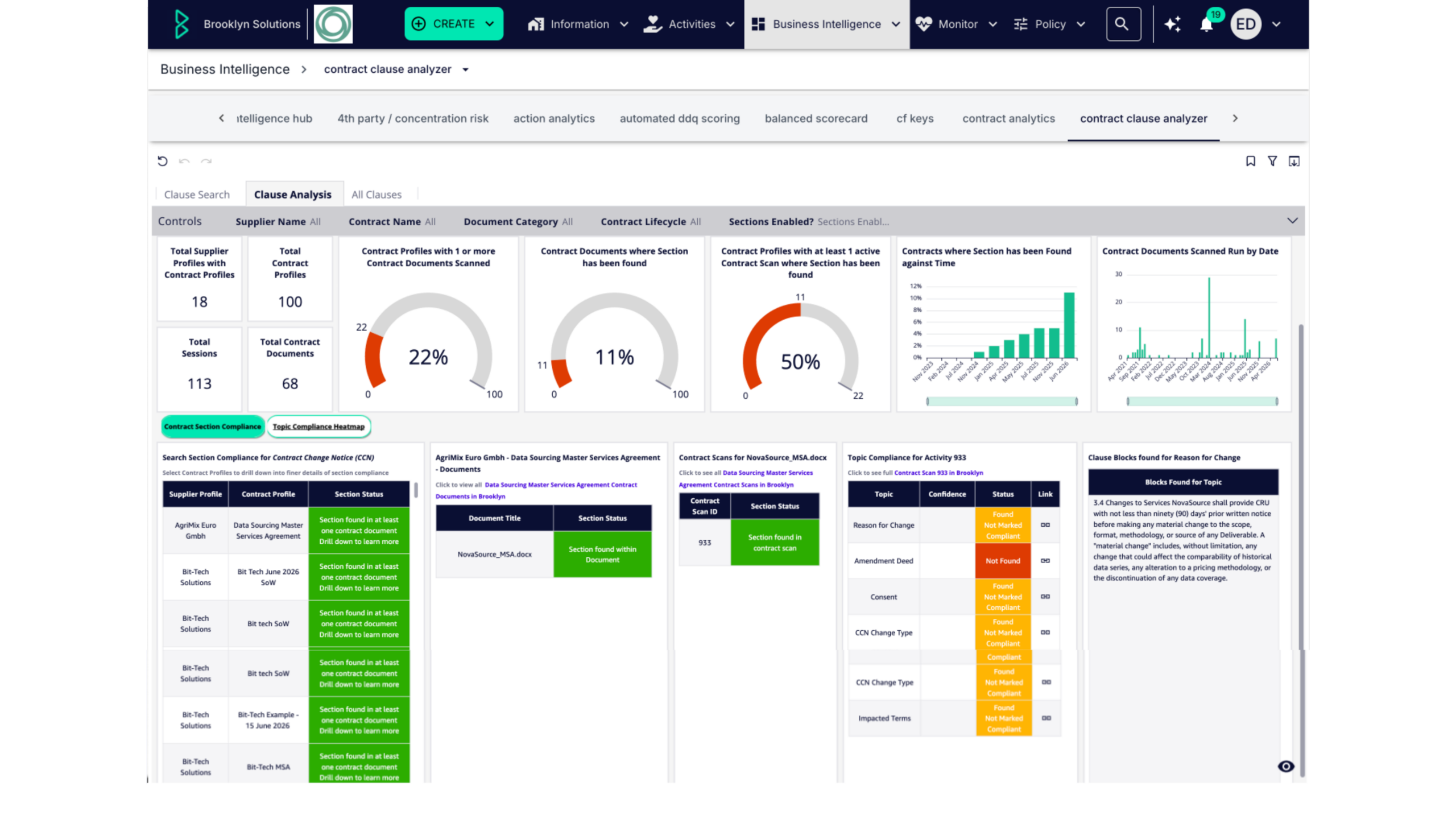1456x819 pixels.
Task: Click the export download icon
Action: tap(1294, 161)
